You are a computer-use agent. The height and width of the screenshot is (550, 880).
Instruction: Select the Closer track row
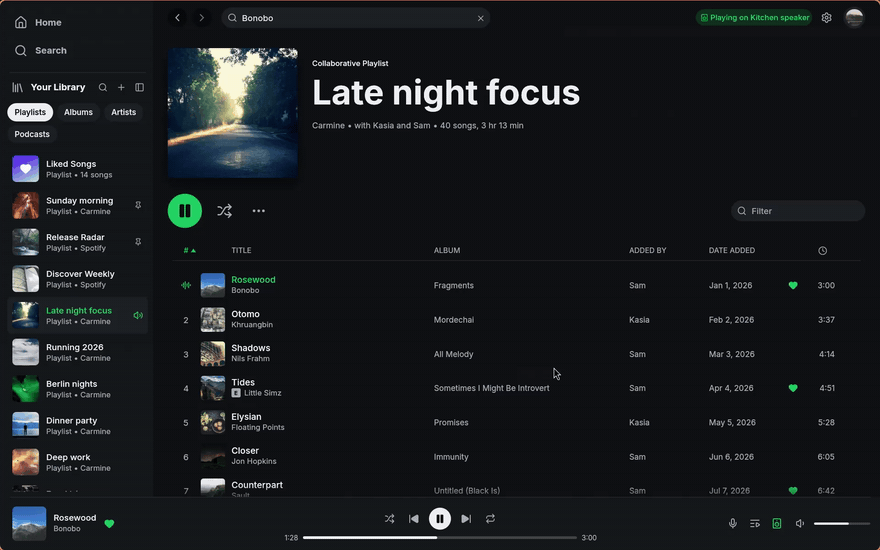coord(516,457)
